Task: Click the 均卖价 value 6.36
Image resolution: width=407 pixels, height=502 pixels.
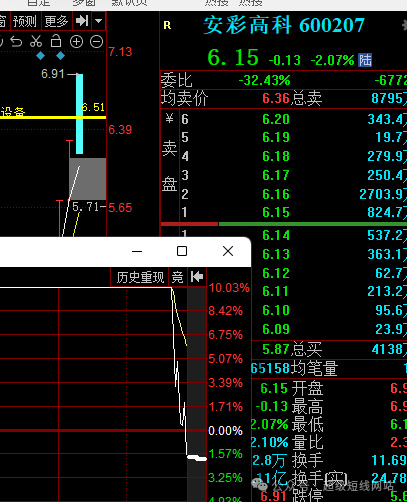Action: [276, 98]
